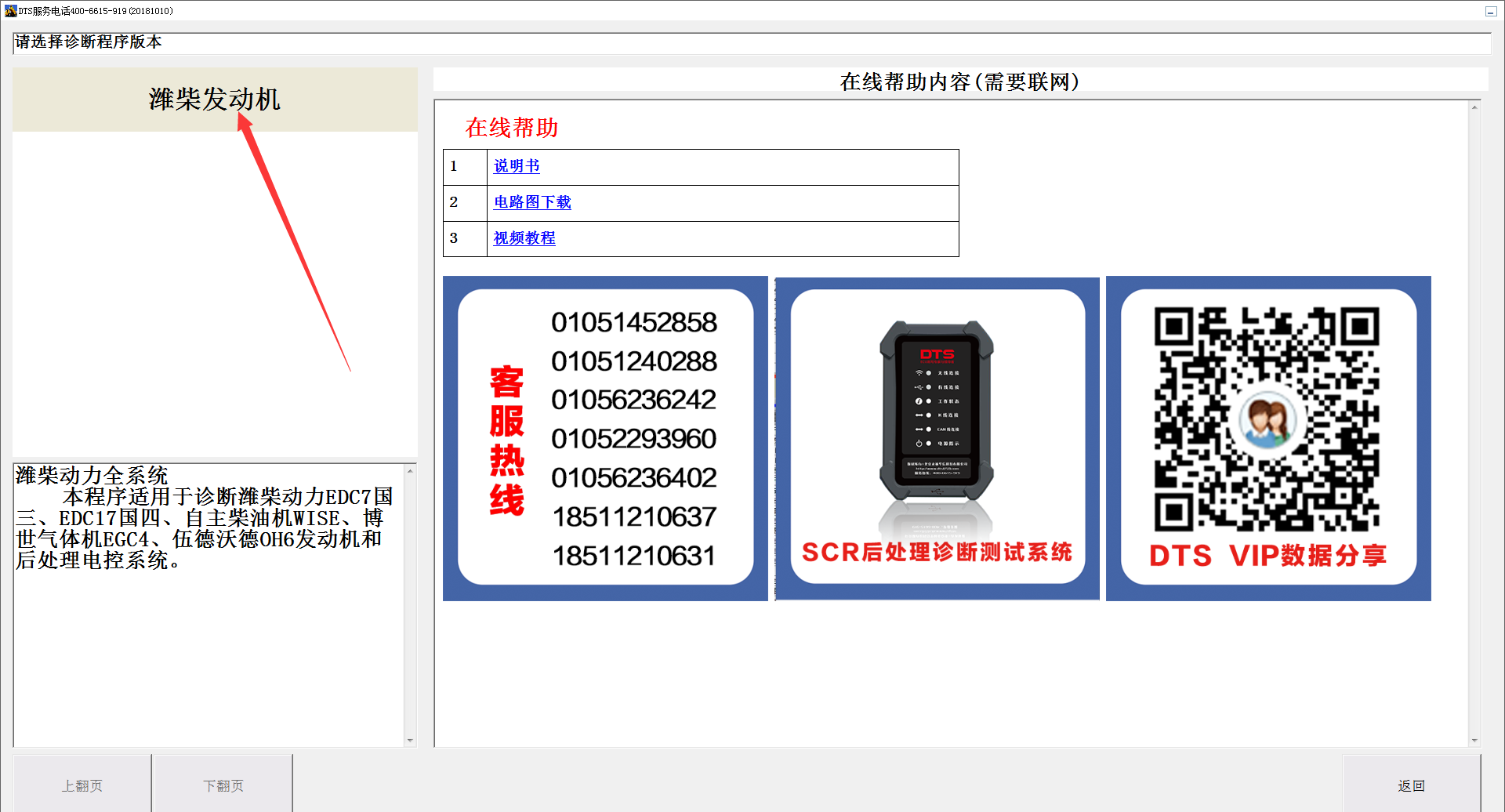Click the online help panel's scroll-up arrow
The image size is (1505, 812).
pyautogui.click(x=1474, y=107)
